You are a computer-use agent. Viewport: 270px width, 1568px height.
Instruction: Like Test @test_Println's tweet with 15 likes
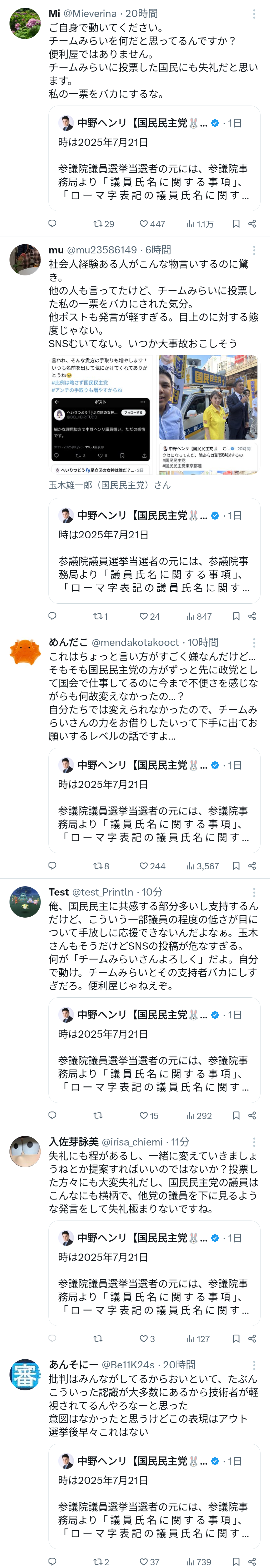[149, 1116]
